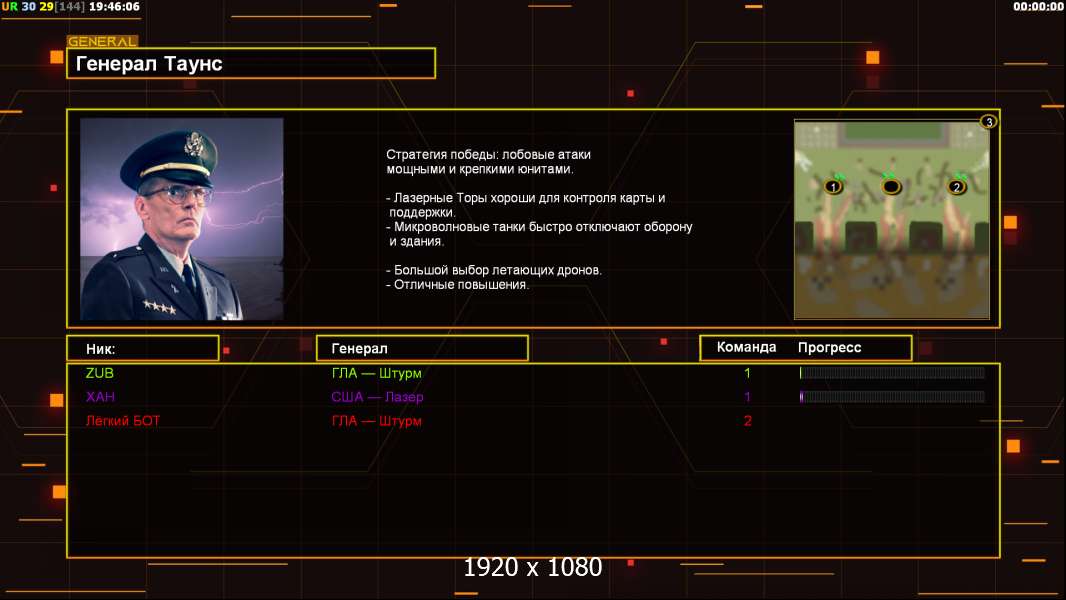
Task: Click the four stars rank insignia on portrait
Action: (159, 307)
